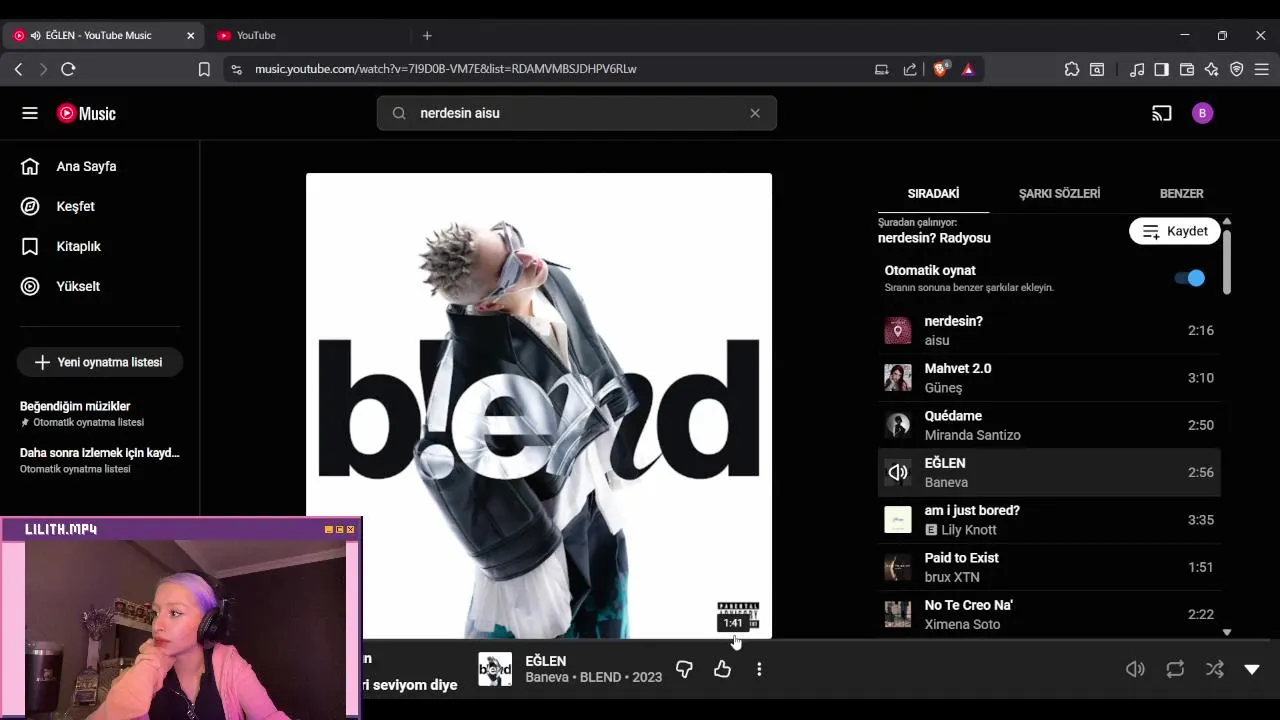Open the purple B account avatar
1280x720 pixels.
pos(1203,113)
